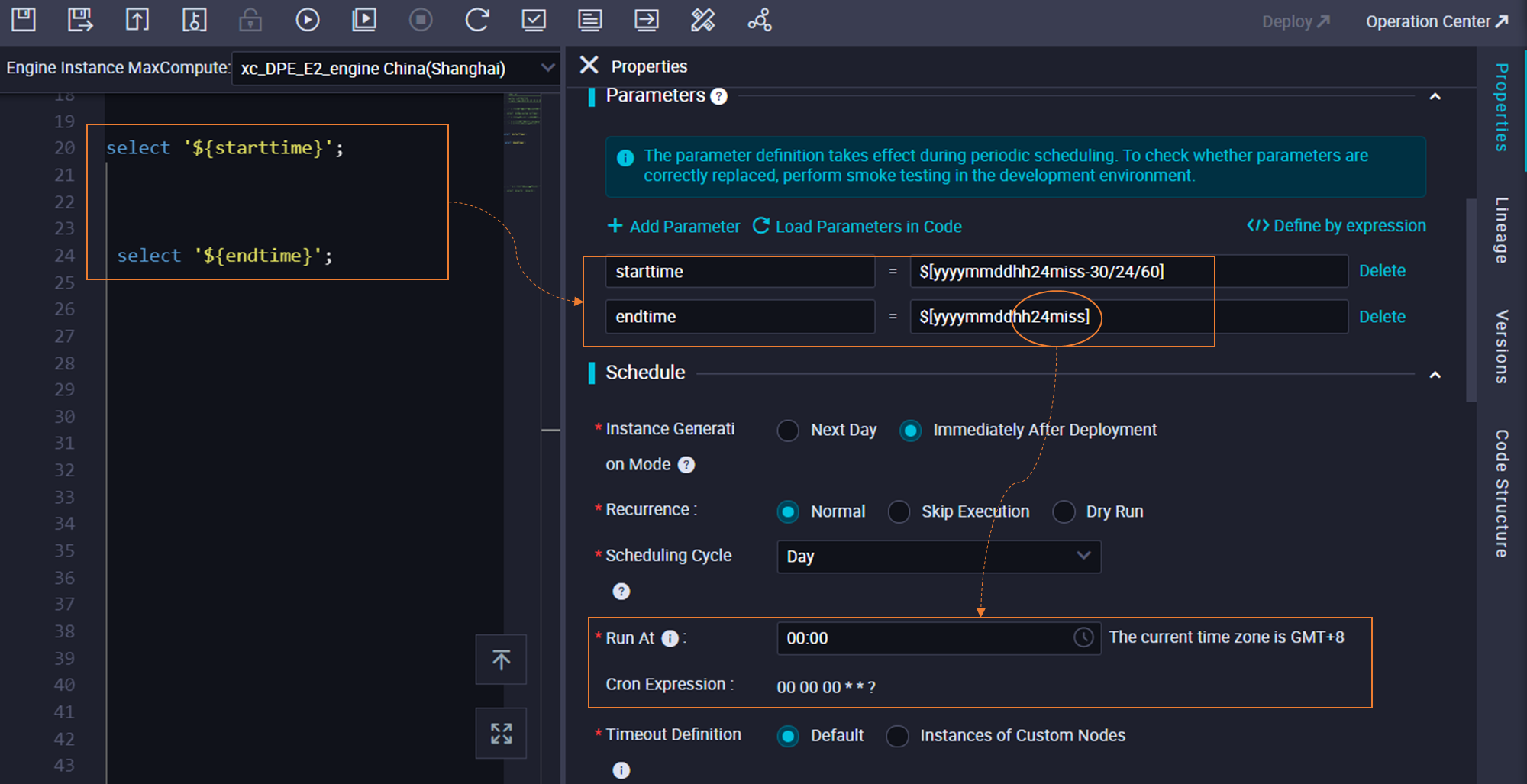Switch to the Properties side tab
Viewport: 1527px width, 784px height.
coord(1501,107)
